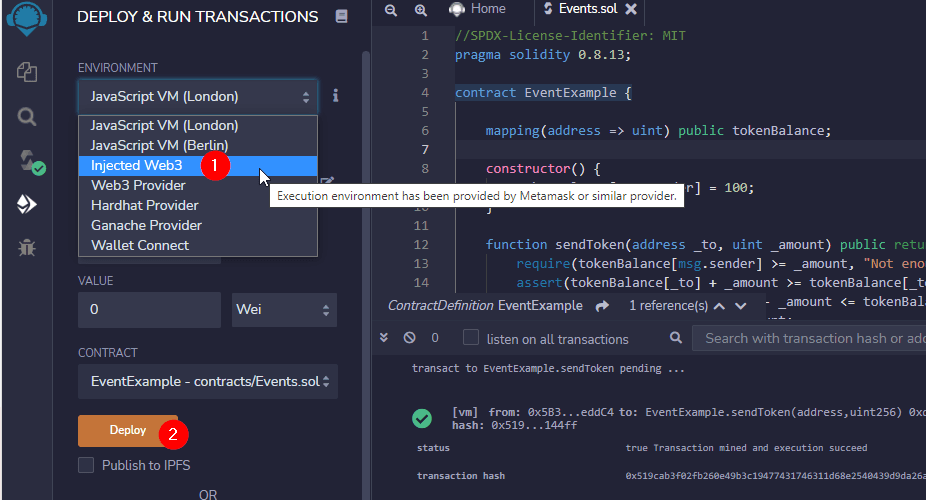Collapse the terminal panel with double chevron
Screen dimensions: 926x500
point(384,338)
